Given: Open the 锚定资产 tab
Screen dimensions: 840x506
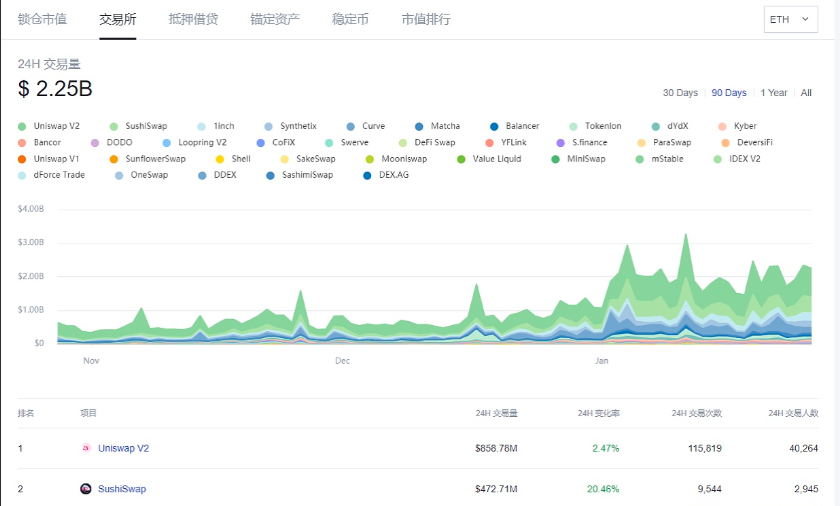Looking at the screenshot, I should [275, 19].
